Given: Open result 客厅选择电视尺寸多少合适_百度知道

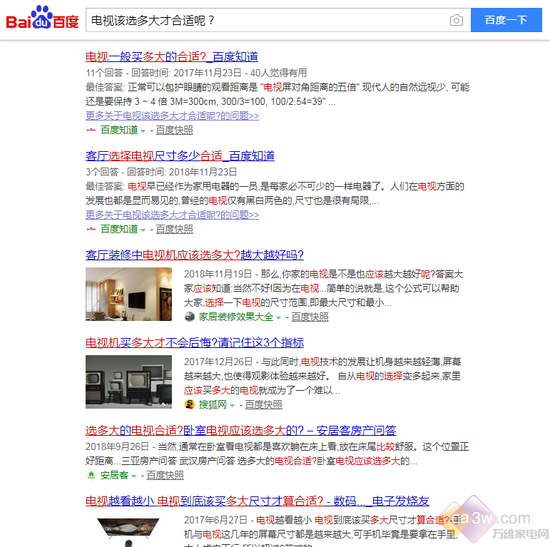Looking at the screenshot, I should (180, 156).
